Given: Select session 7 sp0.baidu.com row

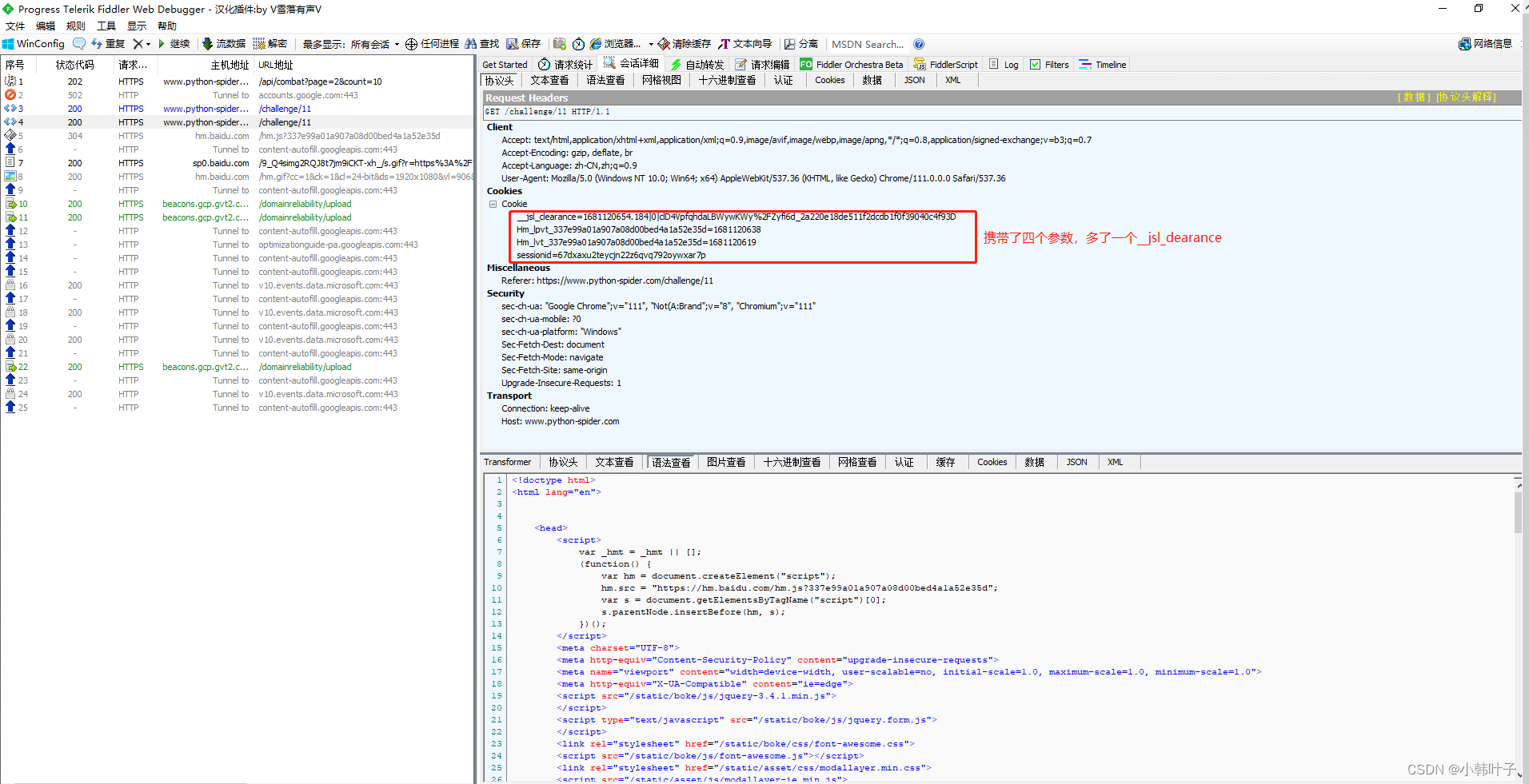Looking at the screenshot, I should [x=238, y=163].
